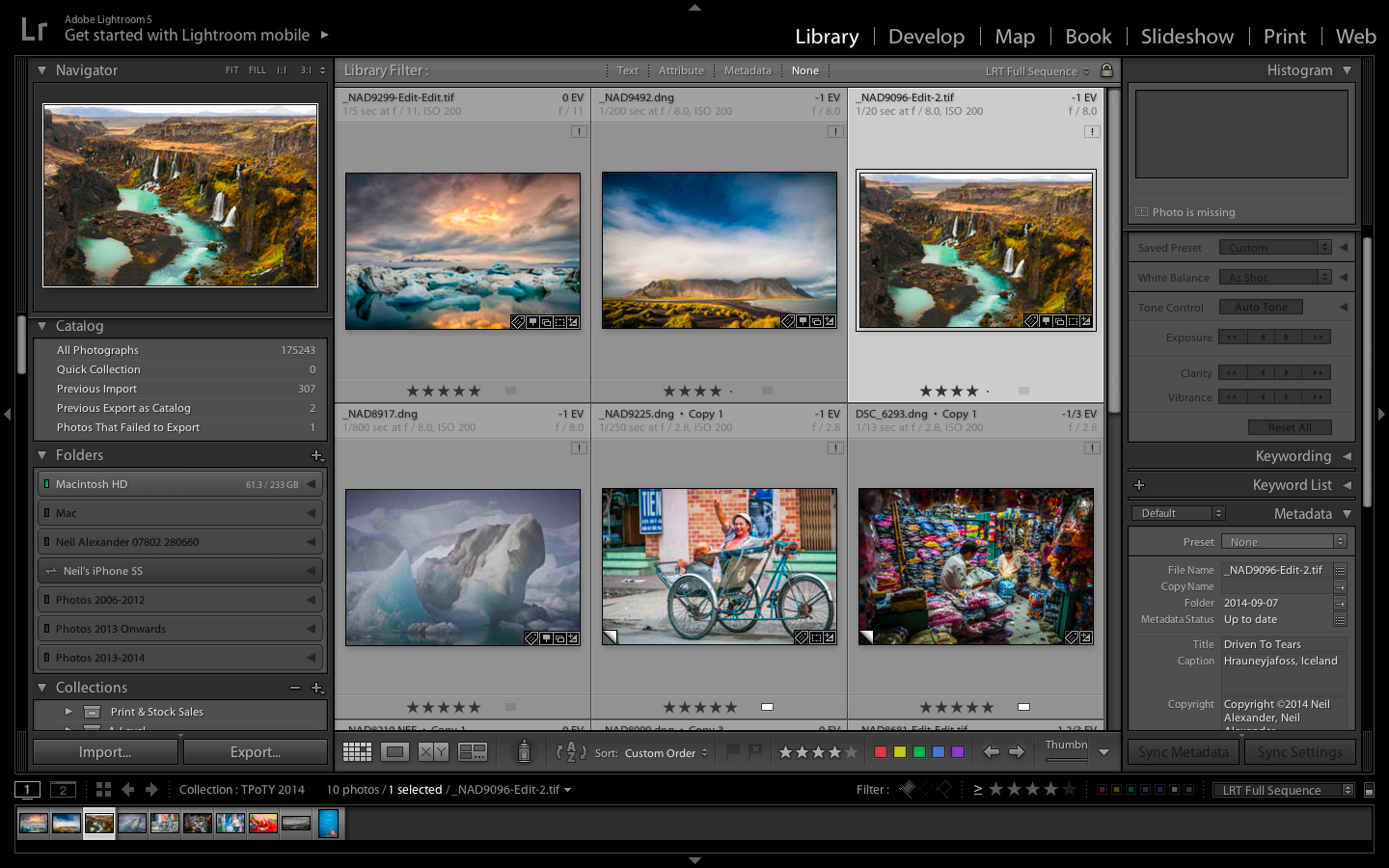Show main window display 1

(27, 789)
